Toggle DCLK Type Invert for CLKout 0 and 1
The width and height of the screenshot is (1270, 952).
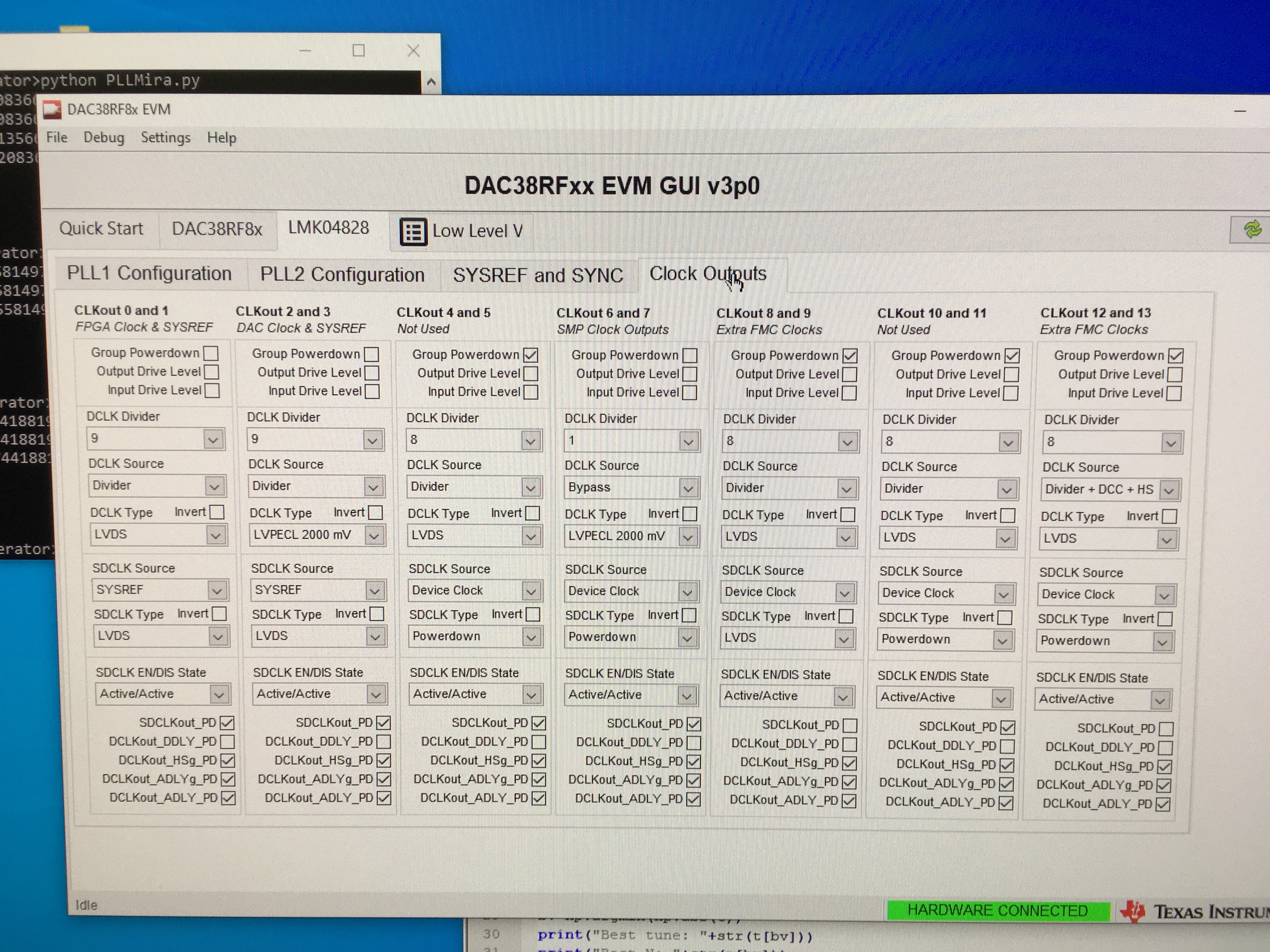click(217, 512)
